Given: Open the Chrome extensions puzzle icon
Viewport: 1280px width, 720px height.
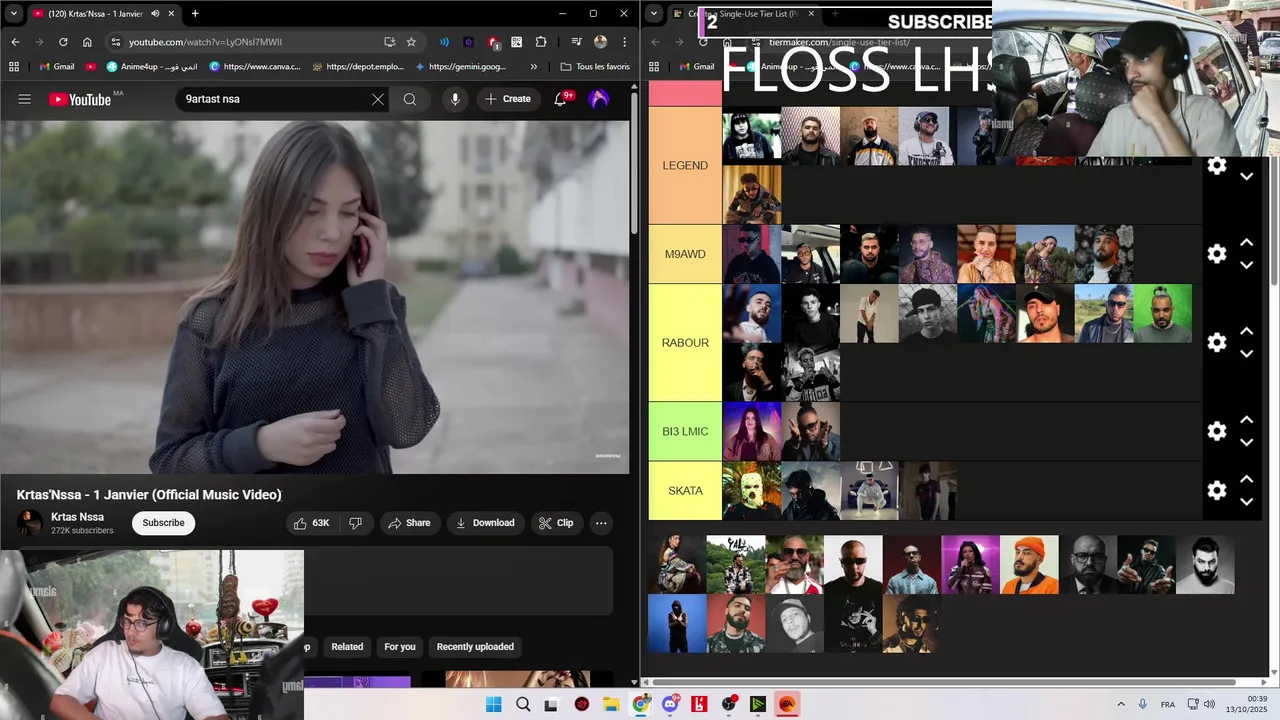Looking at the screenshot, I should coord(541,42).
